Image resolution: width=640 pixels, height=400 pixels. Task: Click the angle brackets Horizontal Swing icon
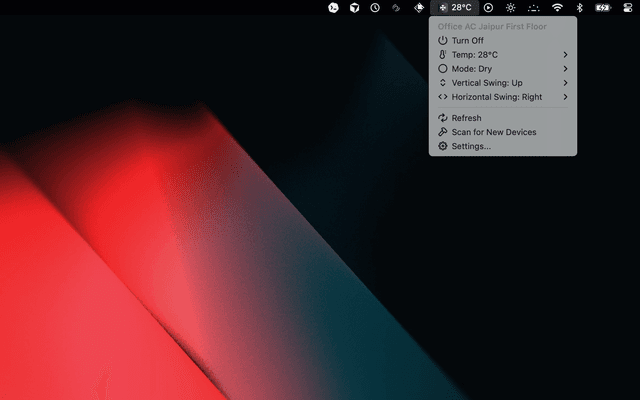coord(442,97)
